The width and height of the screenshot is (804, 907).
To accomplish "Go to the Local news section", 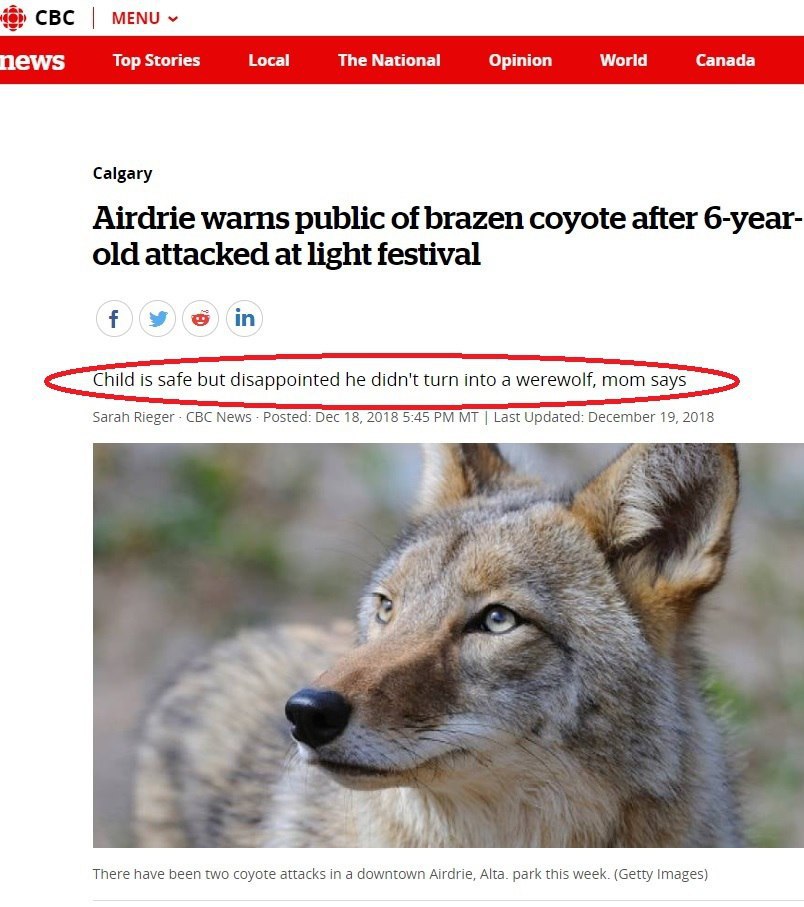I will tap(269, 60).
